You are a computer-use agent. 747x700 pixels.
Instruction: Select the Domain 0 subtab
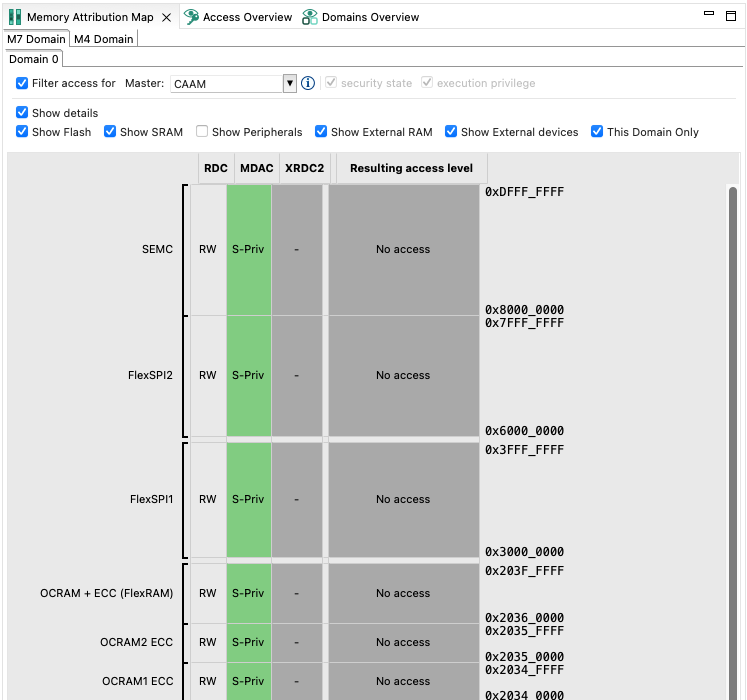tap(34, 59)
